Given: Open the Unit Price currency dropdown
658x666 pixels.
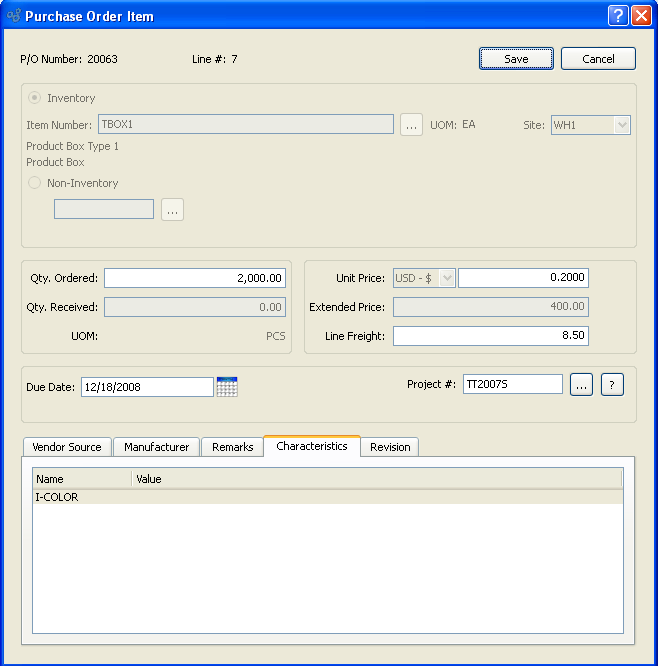Looking at the screenshot, I should click(425, 278).
